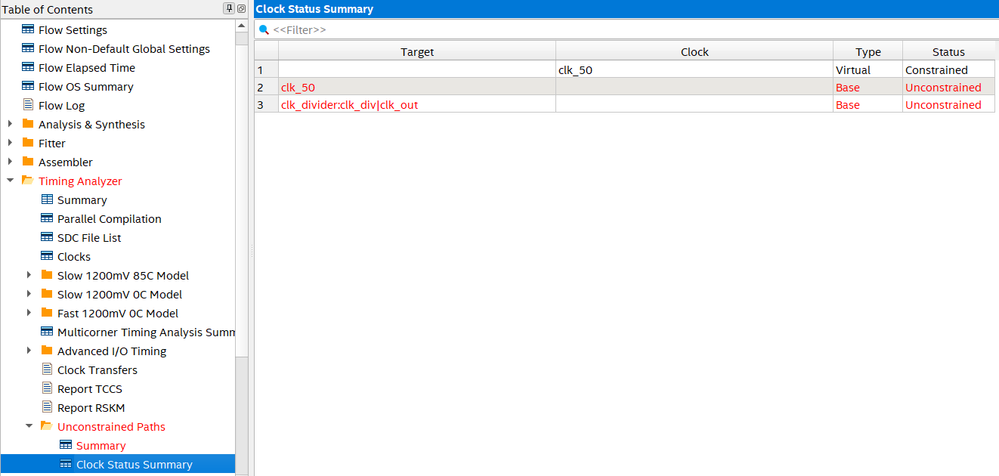Click the Fitter folder icon
This screenshot has width=999, height=476.
[x=28, y=143]
